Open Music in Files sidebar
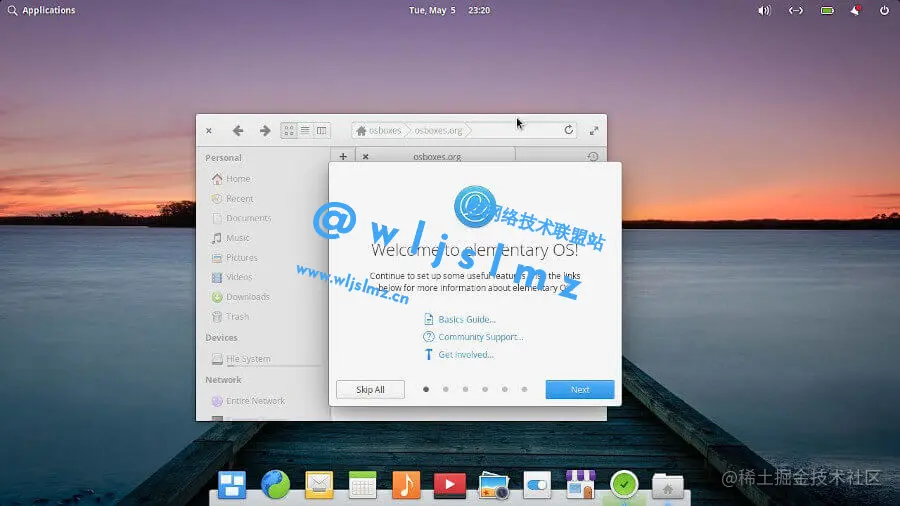The width and height of the screenshot is (900, 506). 231,238
